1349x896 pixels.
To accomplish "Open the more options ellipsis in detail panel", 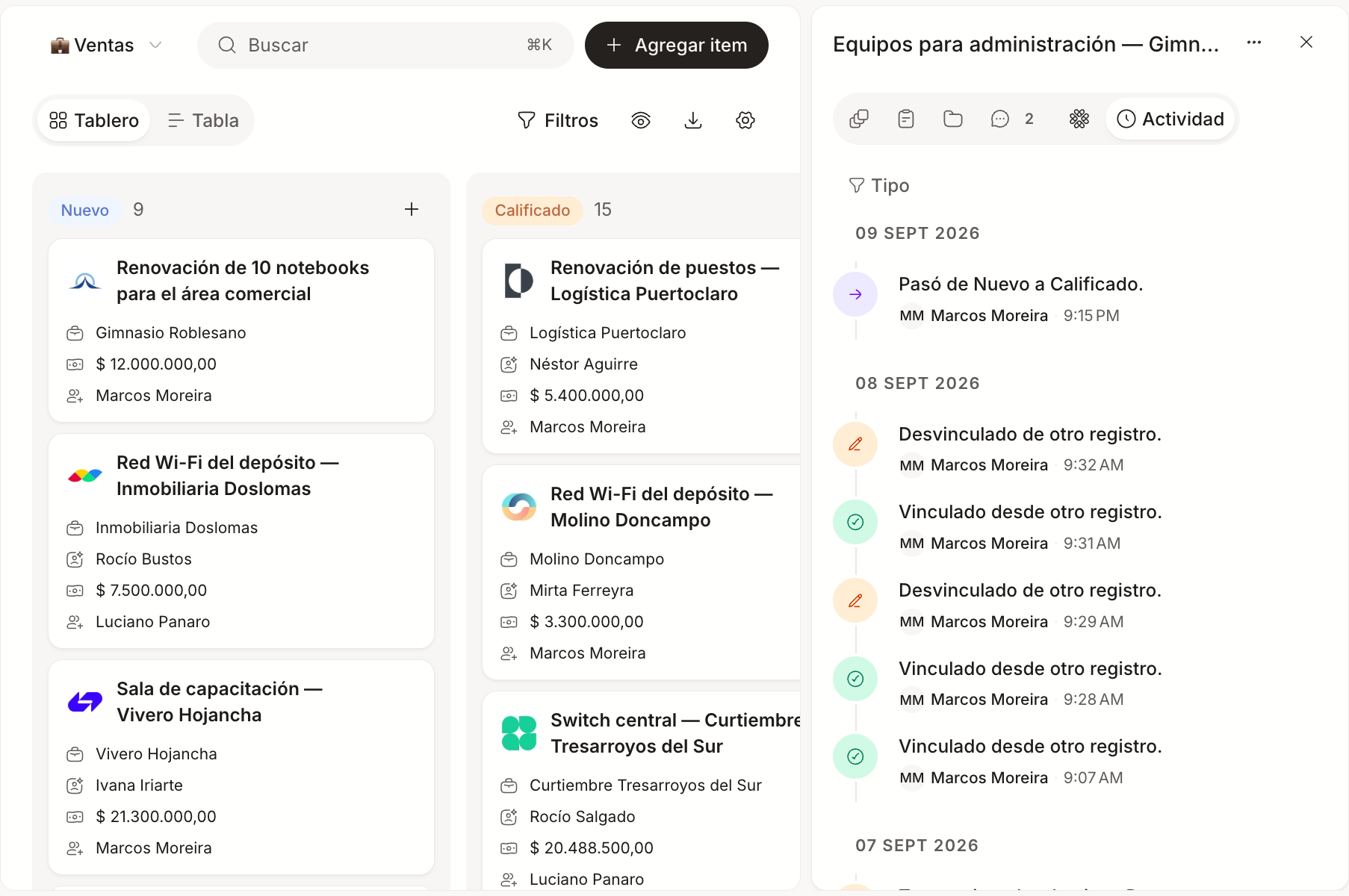I will pyautogui.click(x=1254, y=43).
